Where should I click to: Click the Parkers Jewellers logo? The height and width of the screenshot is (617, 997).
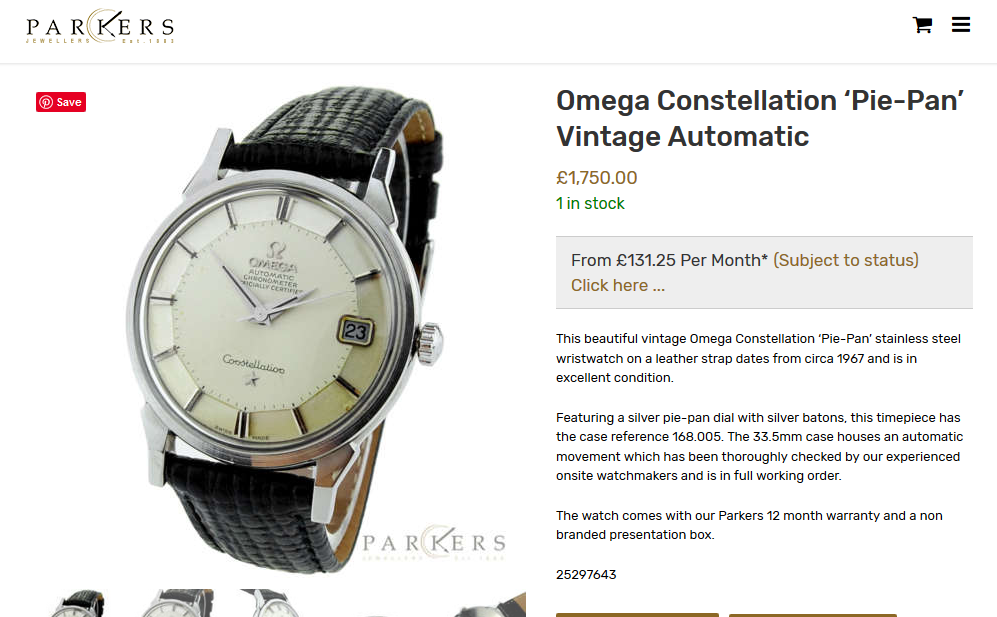[100, 26]
